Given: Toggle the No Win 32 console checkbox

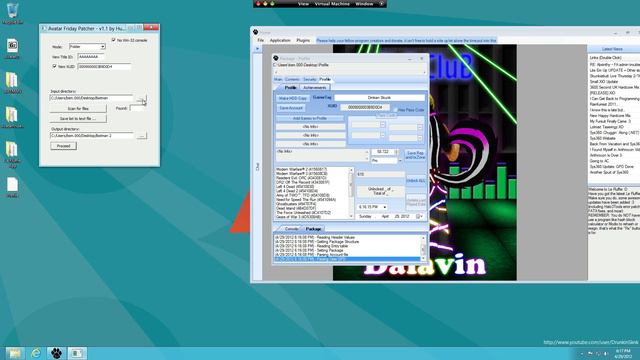Looking at the screenshot, I should tap(113, 40).
